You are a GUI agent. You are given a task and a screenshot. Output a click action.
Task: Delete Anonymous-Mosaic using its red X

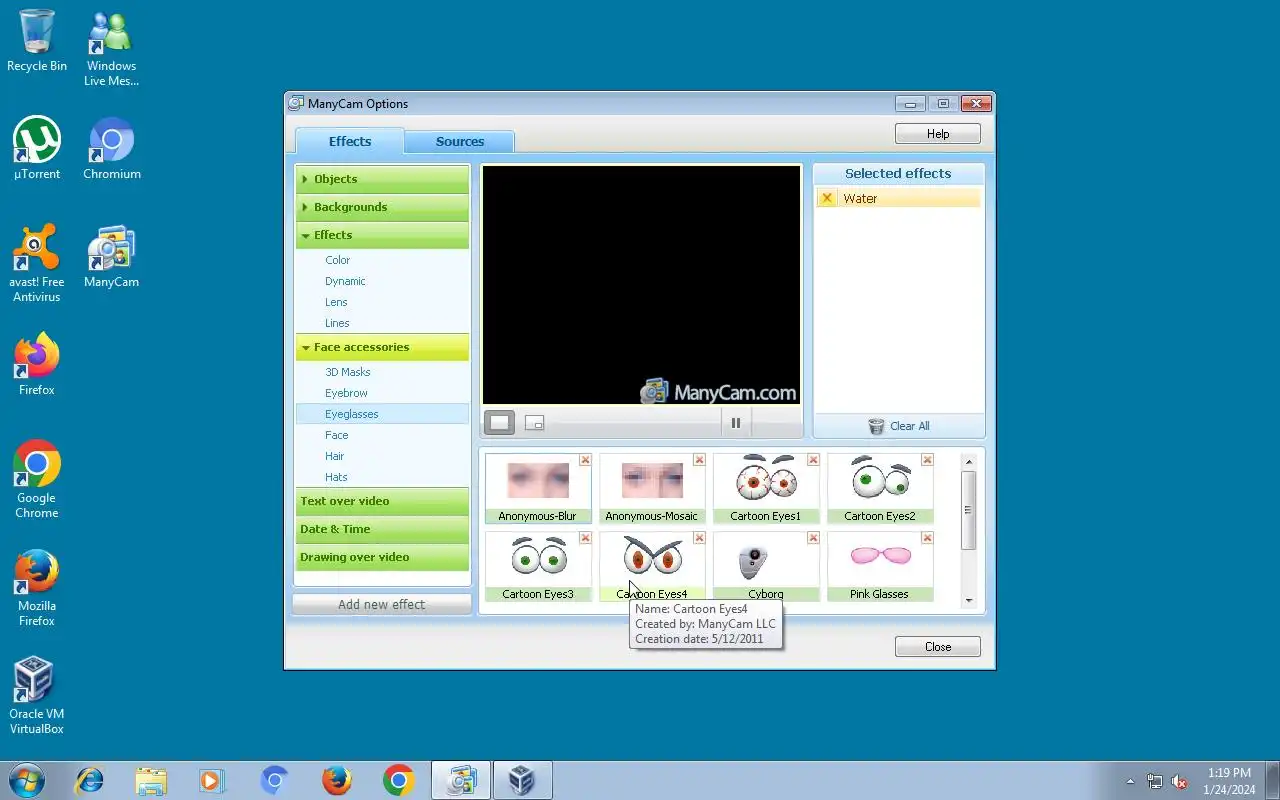[x=699, y=460]
